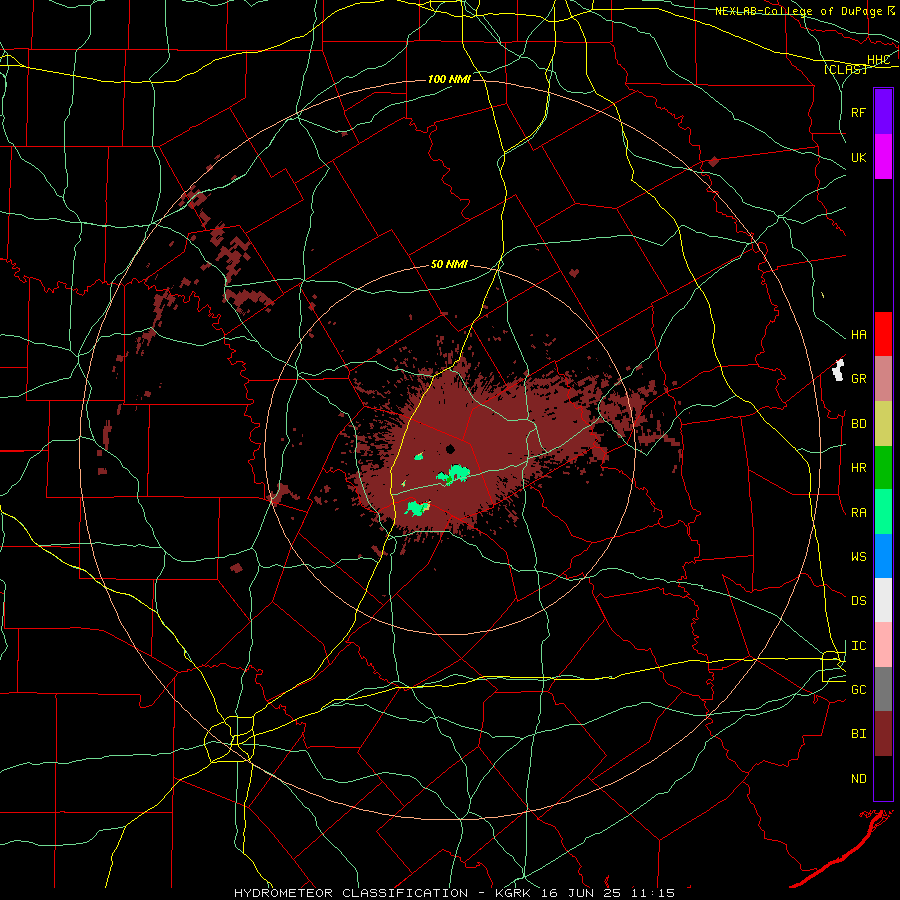900x900 pixels.
Task: Click the ND black legend swatch
Action: (883, 778)
